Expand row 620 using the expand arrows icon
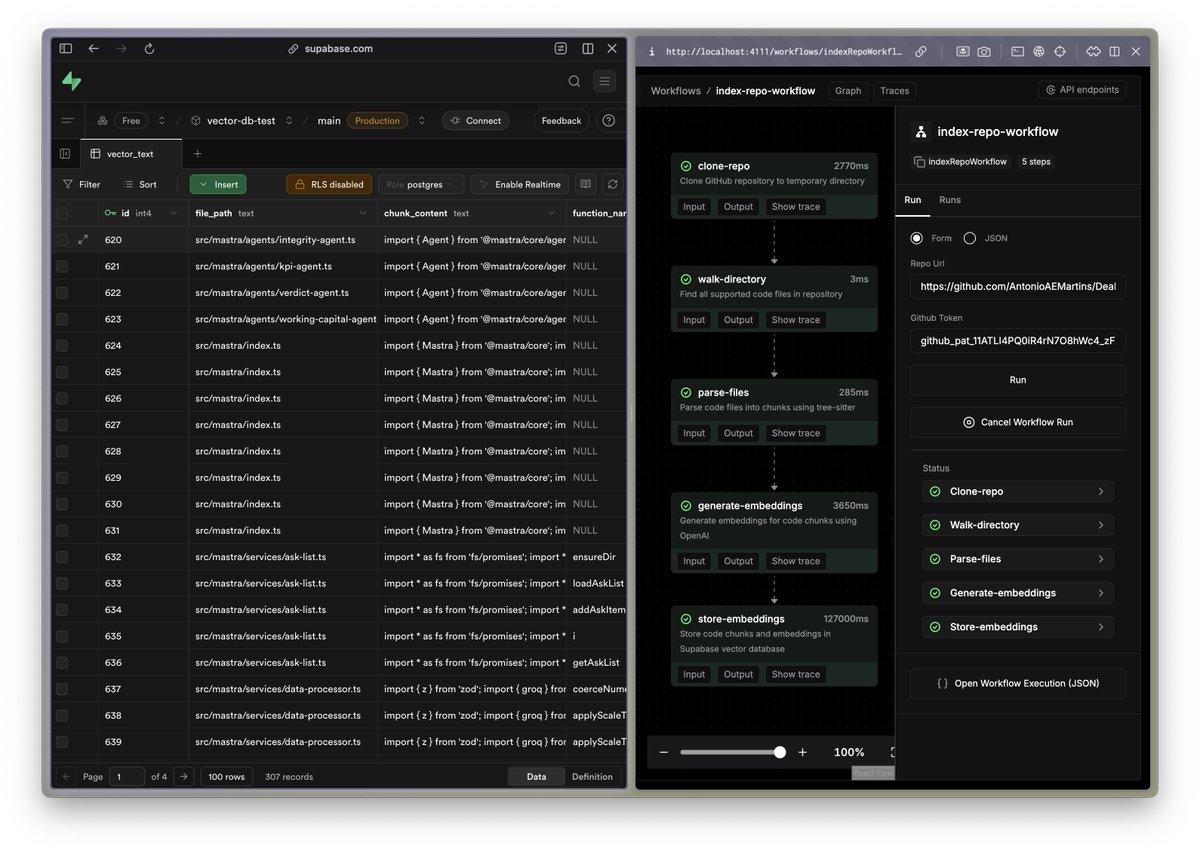1200x853 pixels. [83, 240]
